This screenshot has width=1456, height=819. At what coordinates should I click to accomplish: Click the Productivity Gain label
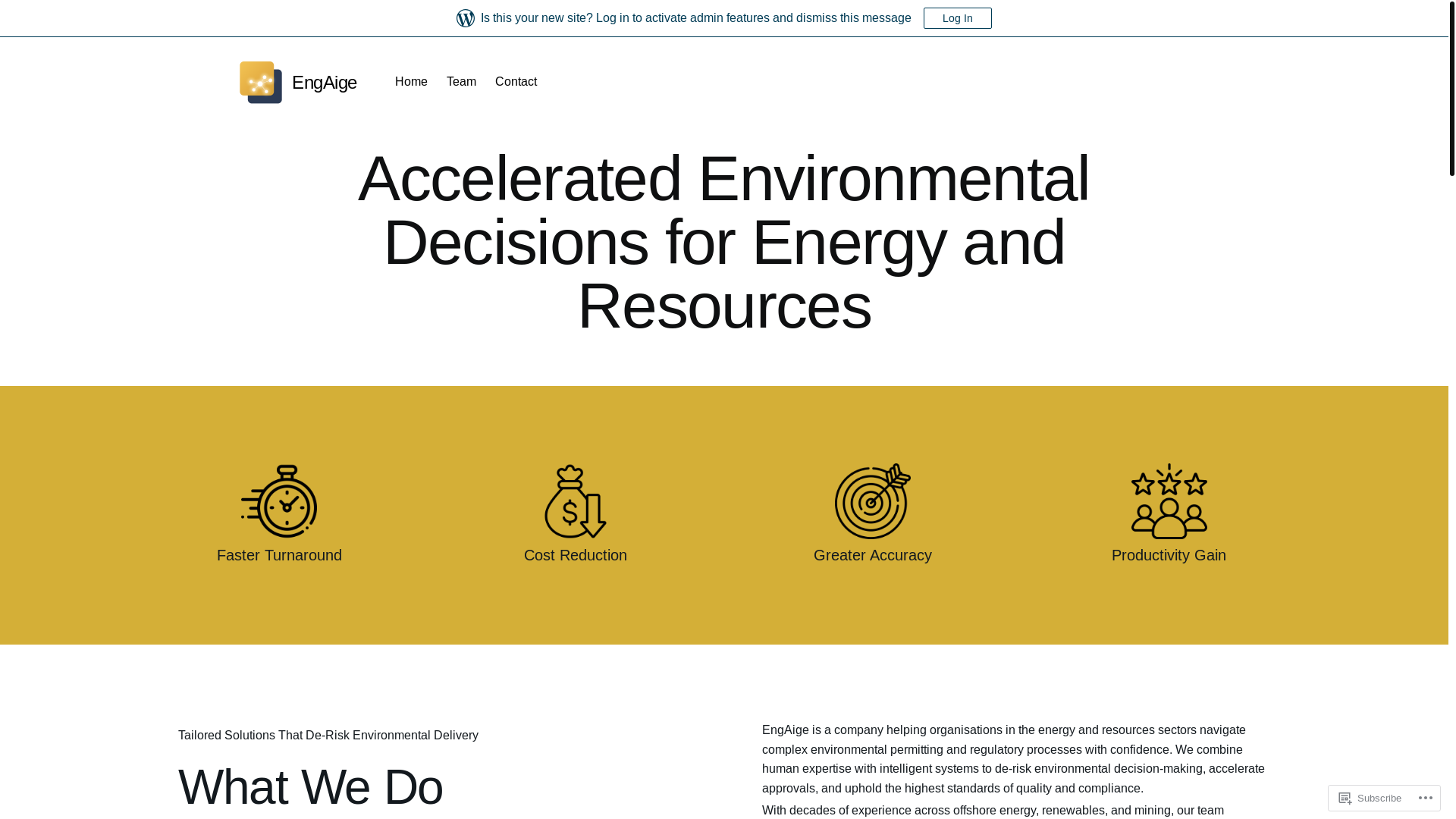tap(1169, 555)
